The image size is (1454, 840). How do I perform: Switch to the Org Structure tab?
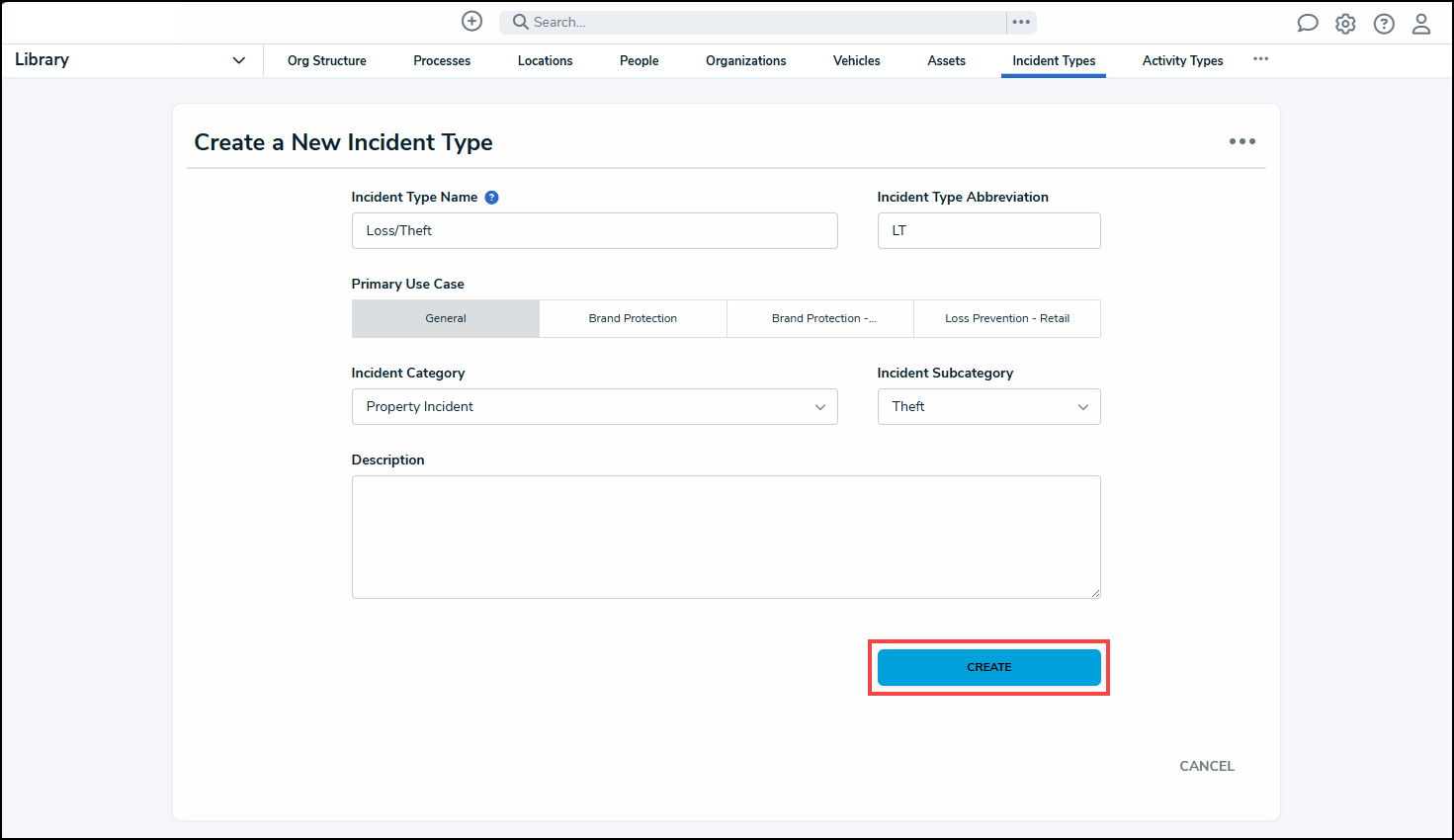pyautogui.click(x=326, y=61)
